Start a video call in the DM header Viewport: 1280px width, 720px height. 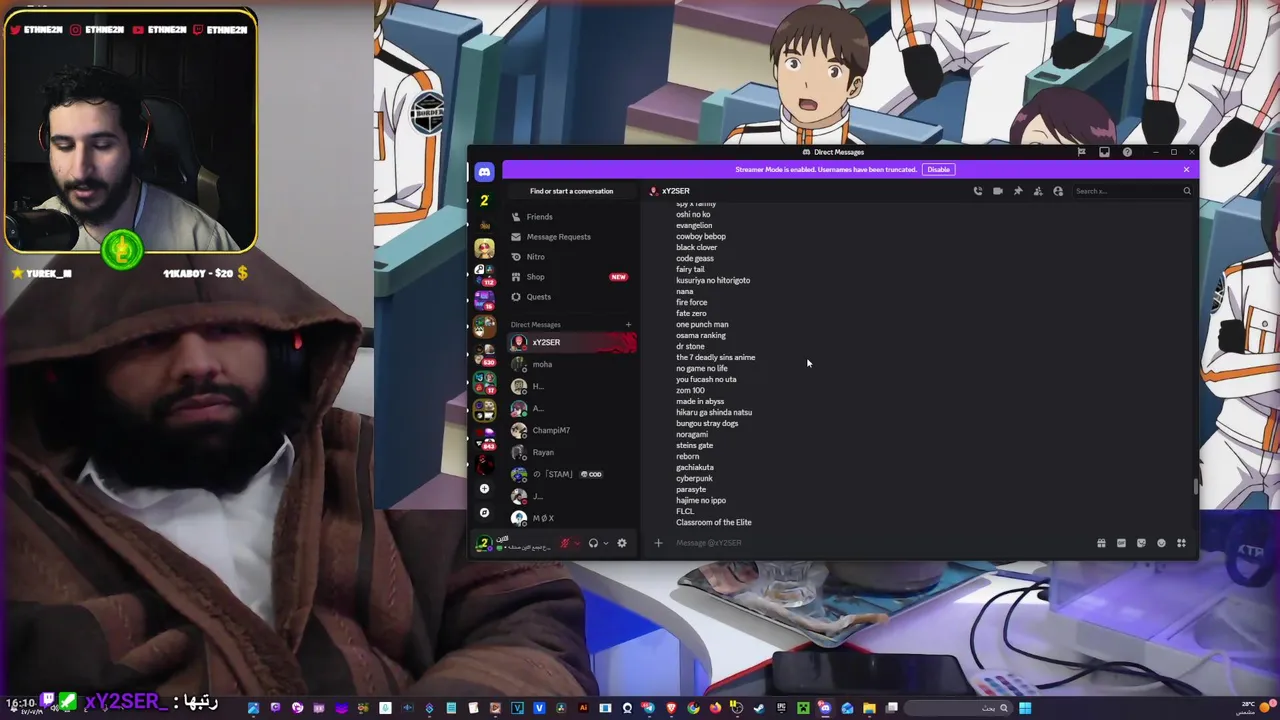(x=998, y=191)
